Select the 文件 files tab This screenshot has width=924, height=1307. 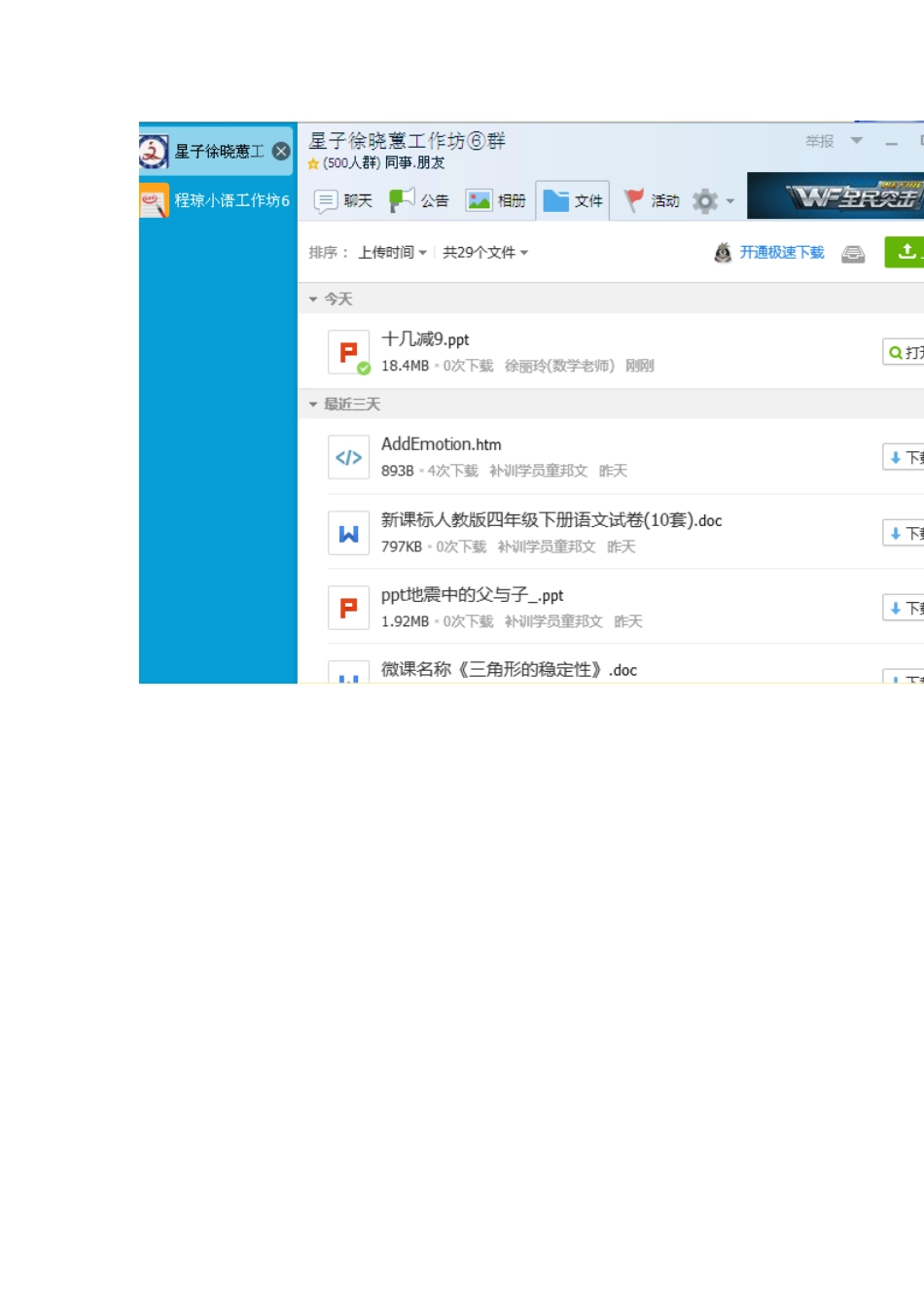(x=573, y=200)
